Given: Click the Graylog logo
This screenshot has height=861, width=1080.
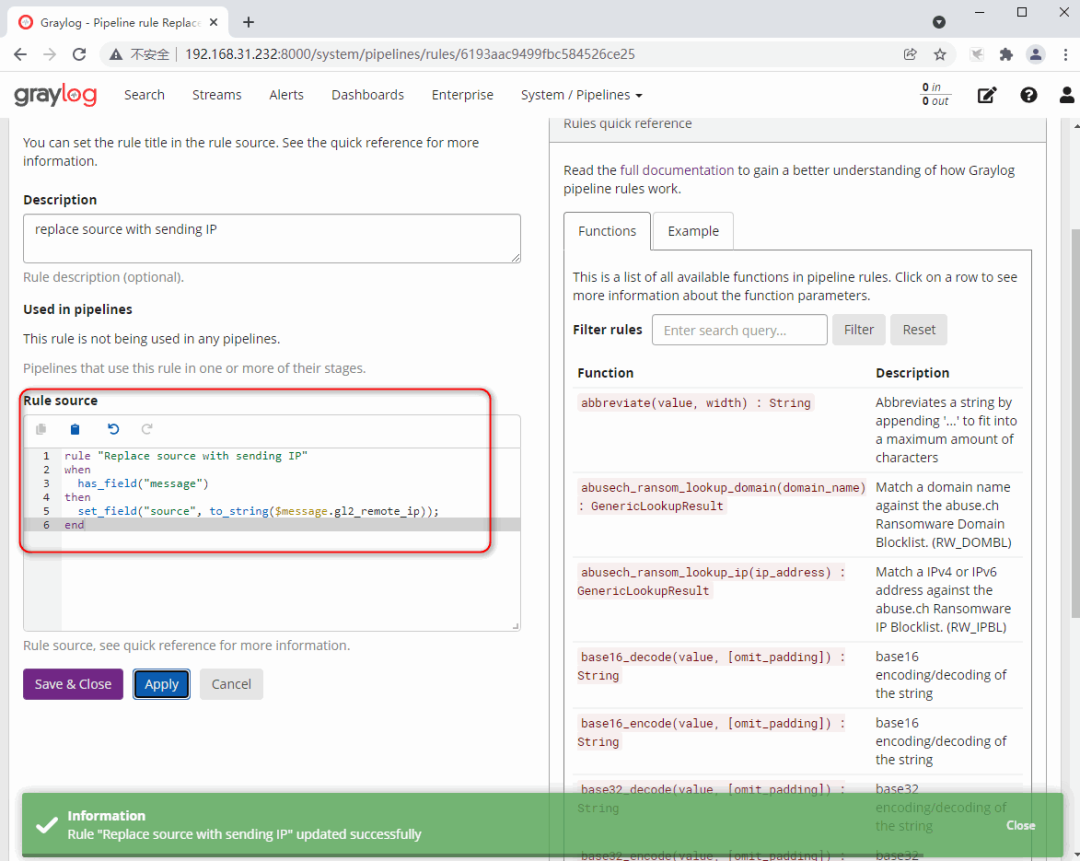Looking at the screenshot, I should tap(55, 95).
